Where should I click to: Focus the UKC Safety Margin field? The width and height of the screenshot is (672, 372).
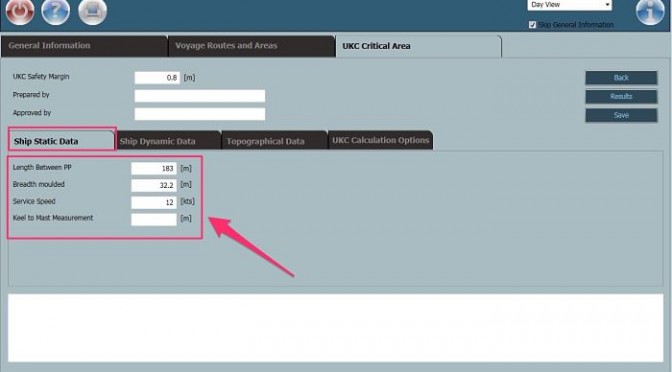tap(157, 78)
